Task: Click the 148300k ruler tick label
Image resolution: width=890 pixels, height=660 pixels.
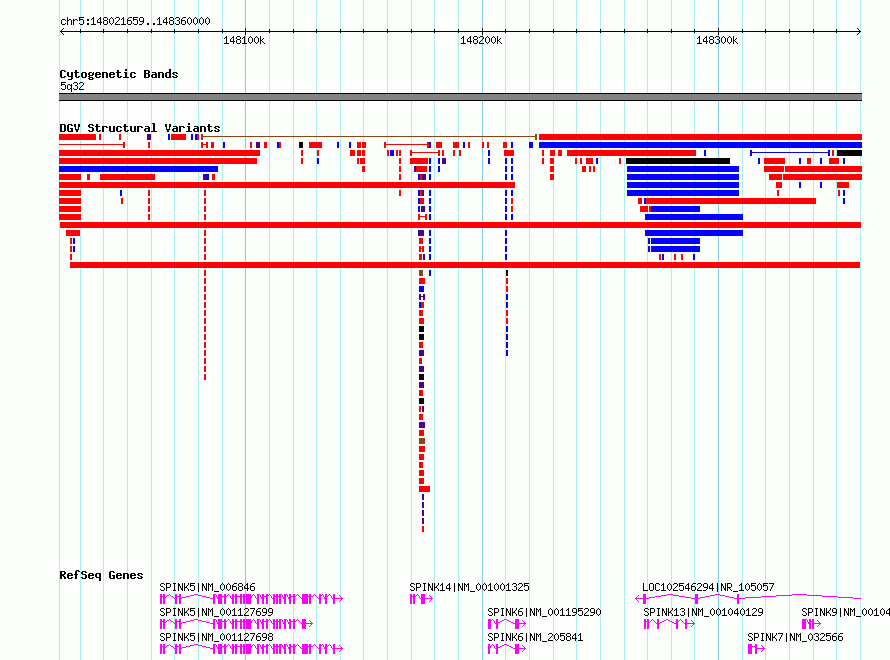Action: [x=717, y=40]
